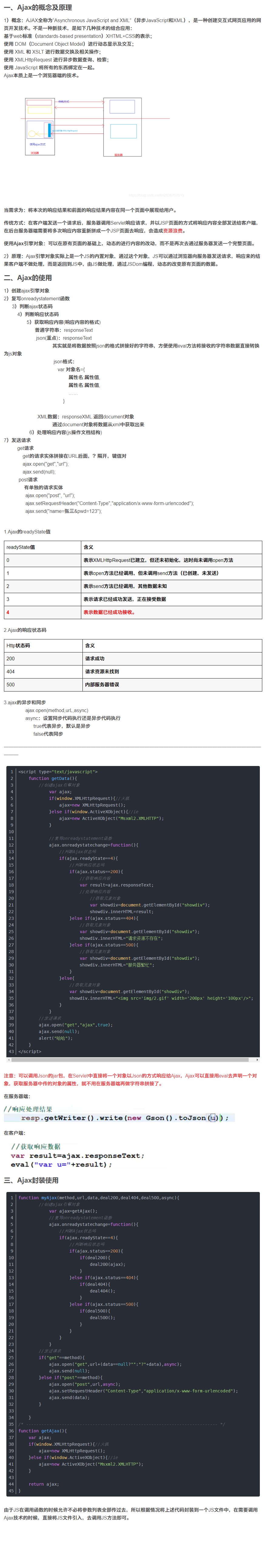The image size is (265, 1568).
Task: Click code line alert("哈哈");
Action: (55, 1038)
